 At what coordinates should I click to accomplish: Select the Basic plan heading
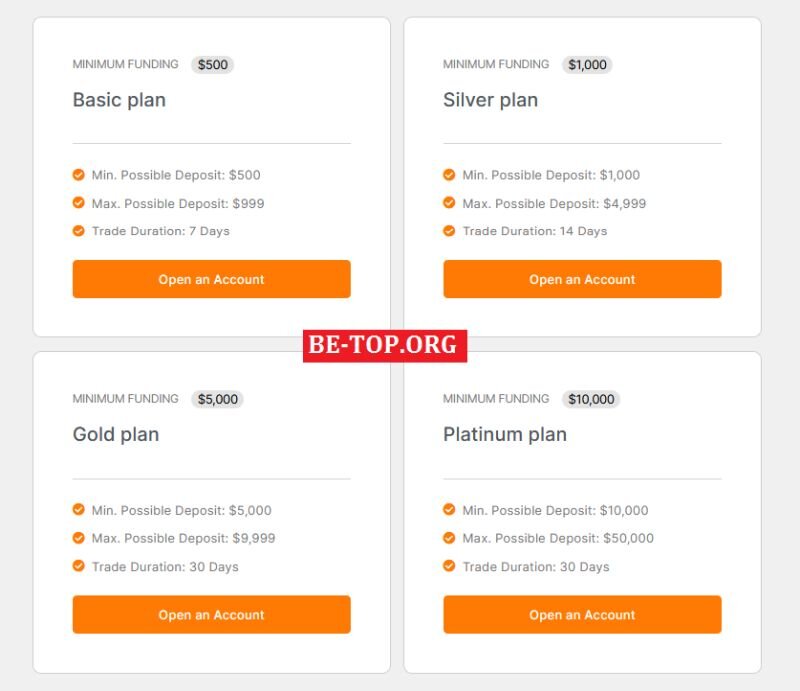click(x=119, y=100)
